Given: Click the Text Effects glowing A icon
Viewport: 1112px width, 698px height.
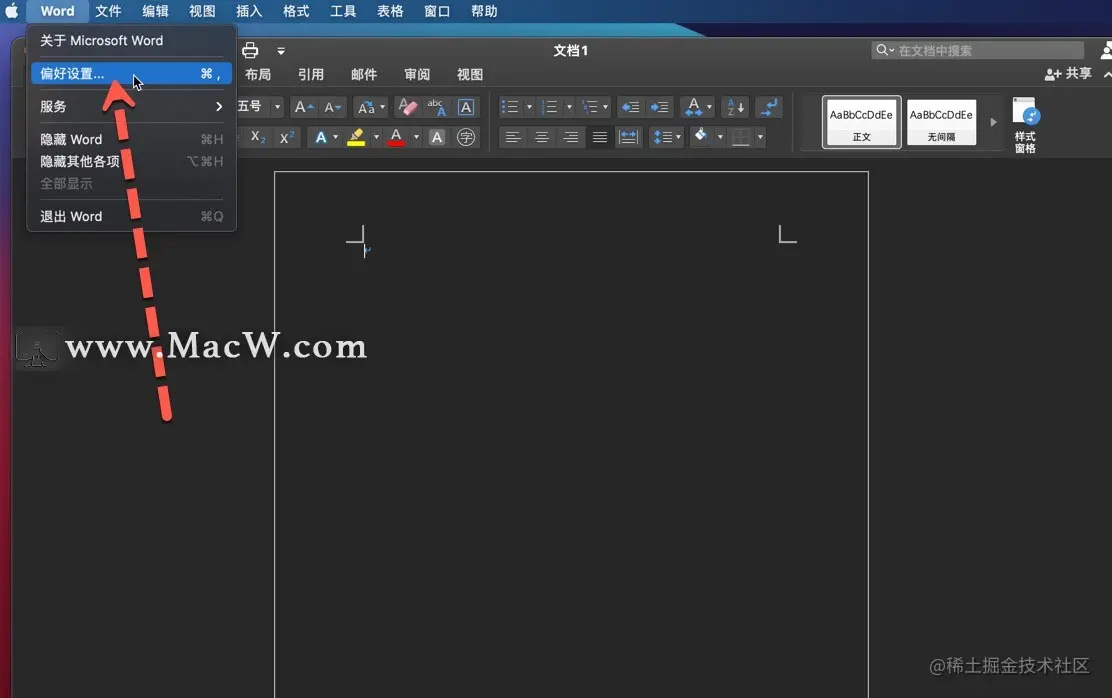Looking at the screenshot, I should click(x=321, y=137).
